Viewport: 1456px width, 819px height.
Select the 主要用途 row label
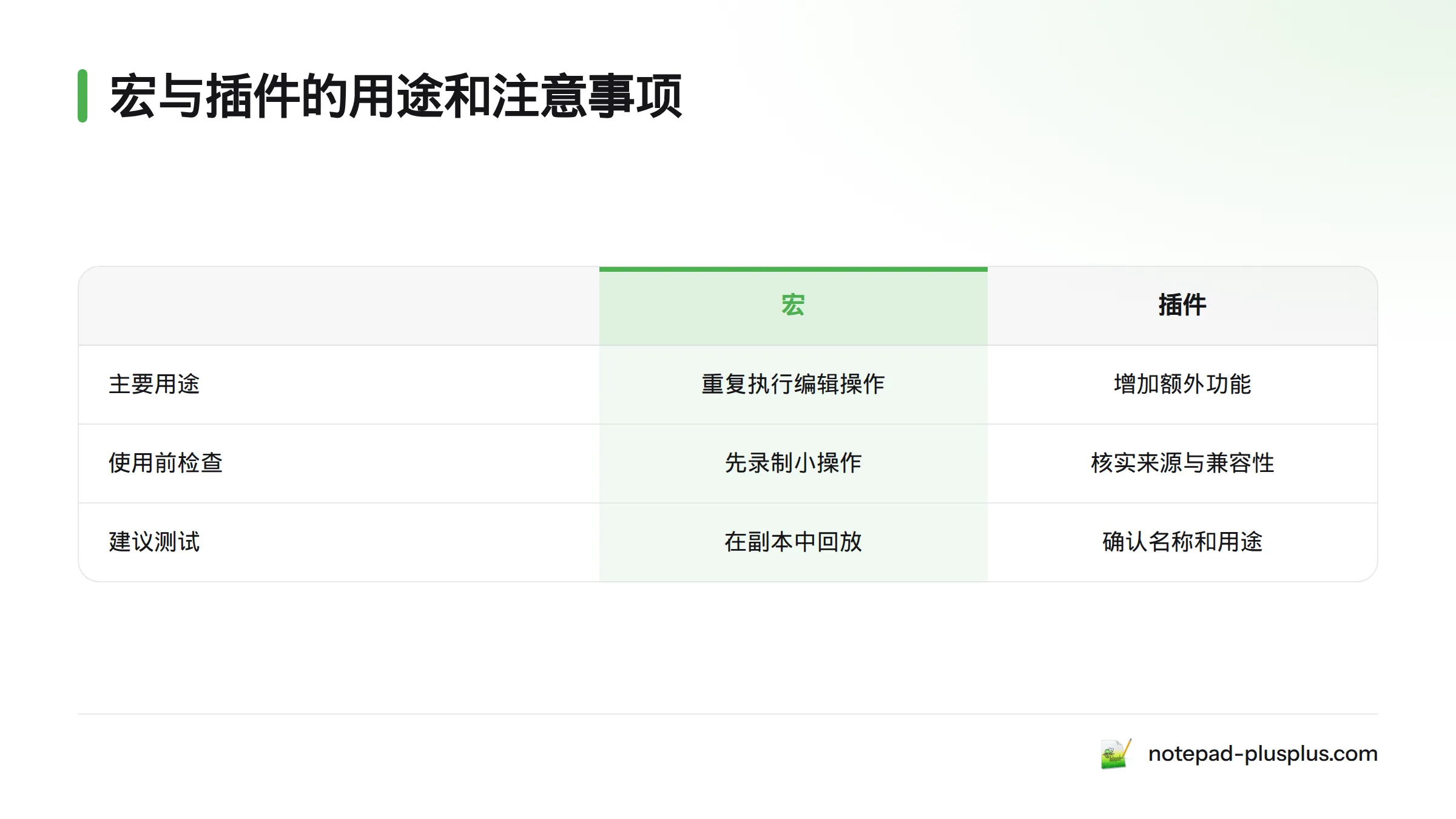pos(154,384)
